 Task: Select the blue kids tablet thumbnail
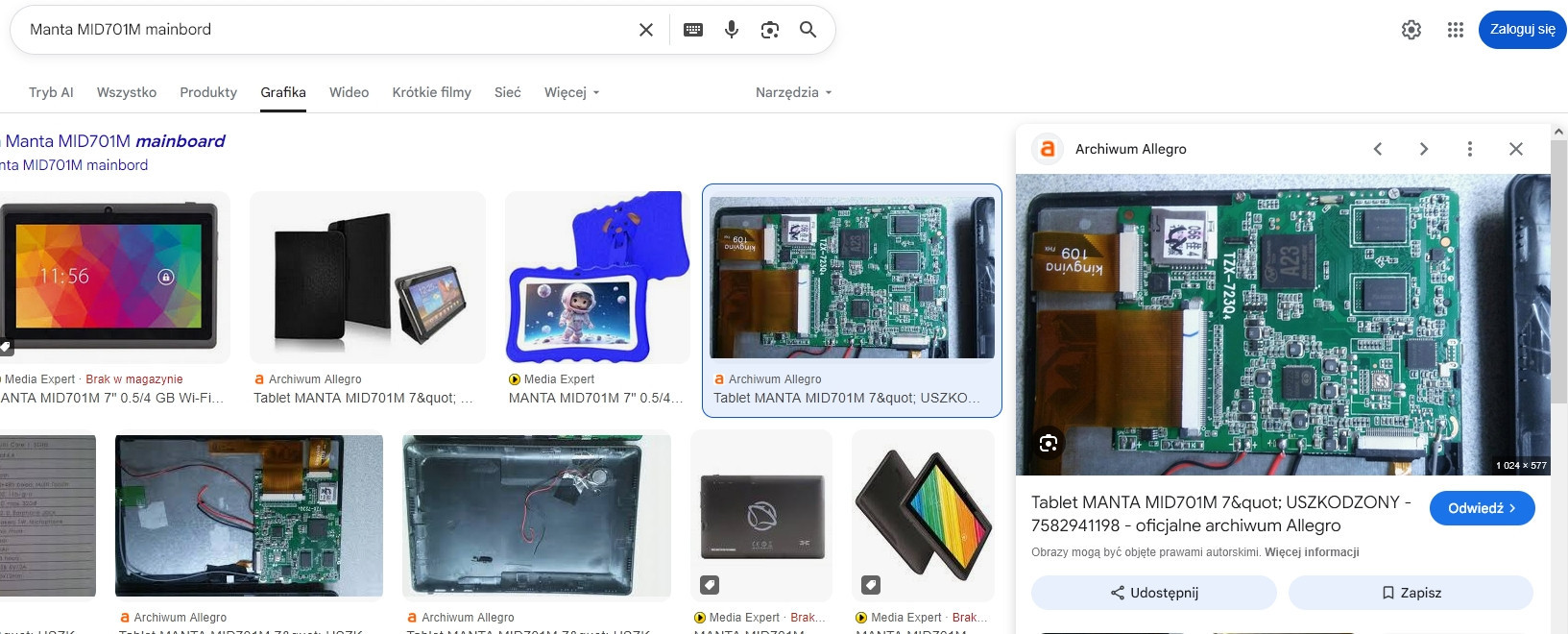[597, 277]
